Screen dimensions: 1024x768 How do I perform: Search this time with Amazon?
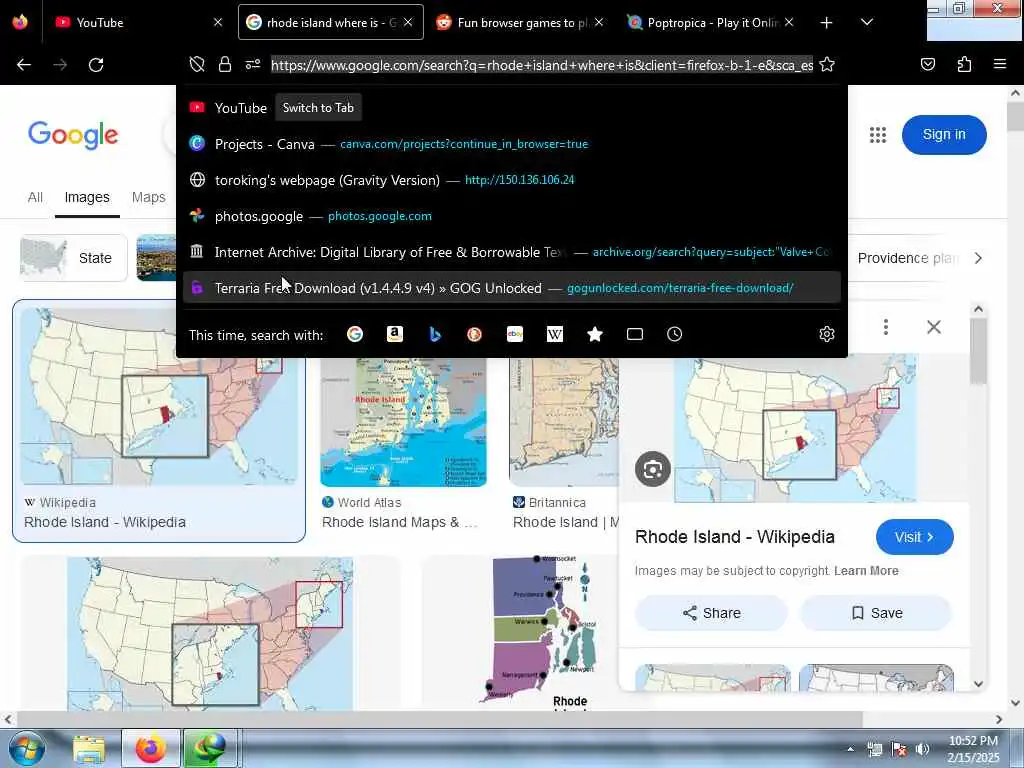pyautogui.click(x=394, y=334)
